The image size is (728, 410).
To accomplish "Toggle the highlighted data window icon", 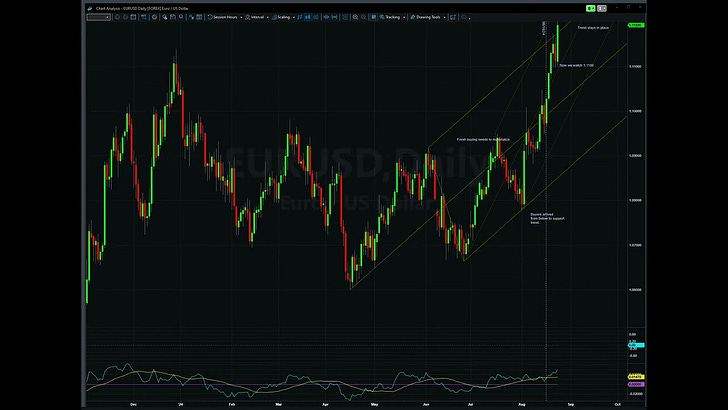I will [x=374, y=17].
